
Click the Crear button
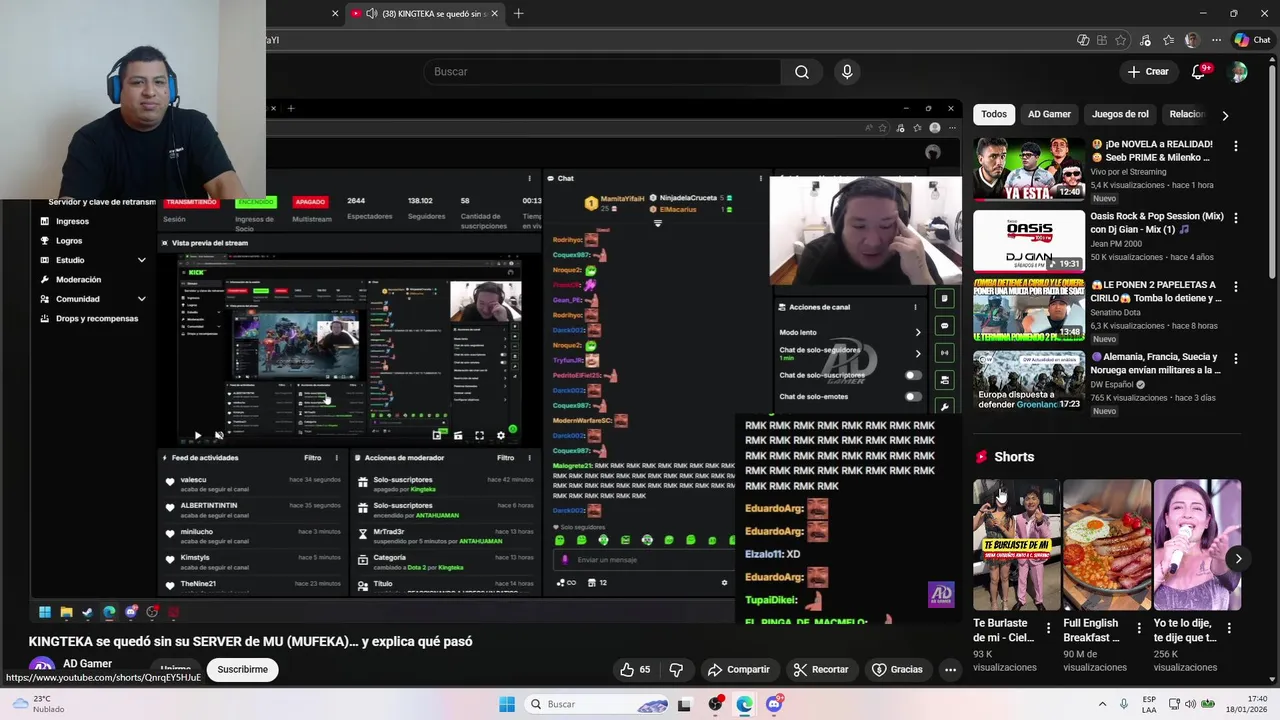1148,72
